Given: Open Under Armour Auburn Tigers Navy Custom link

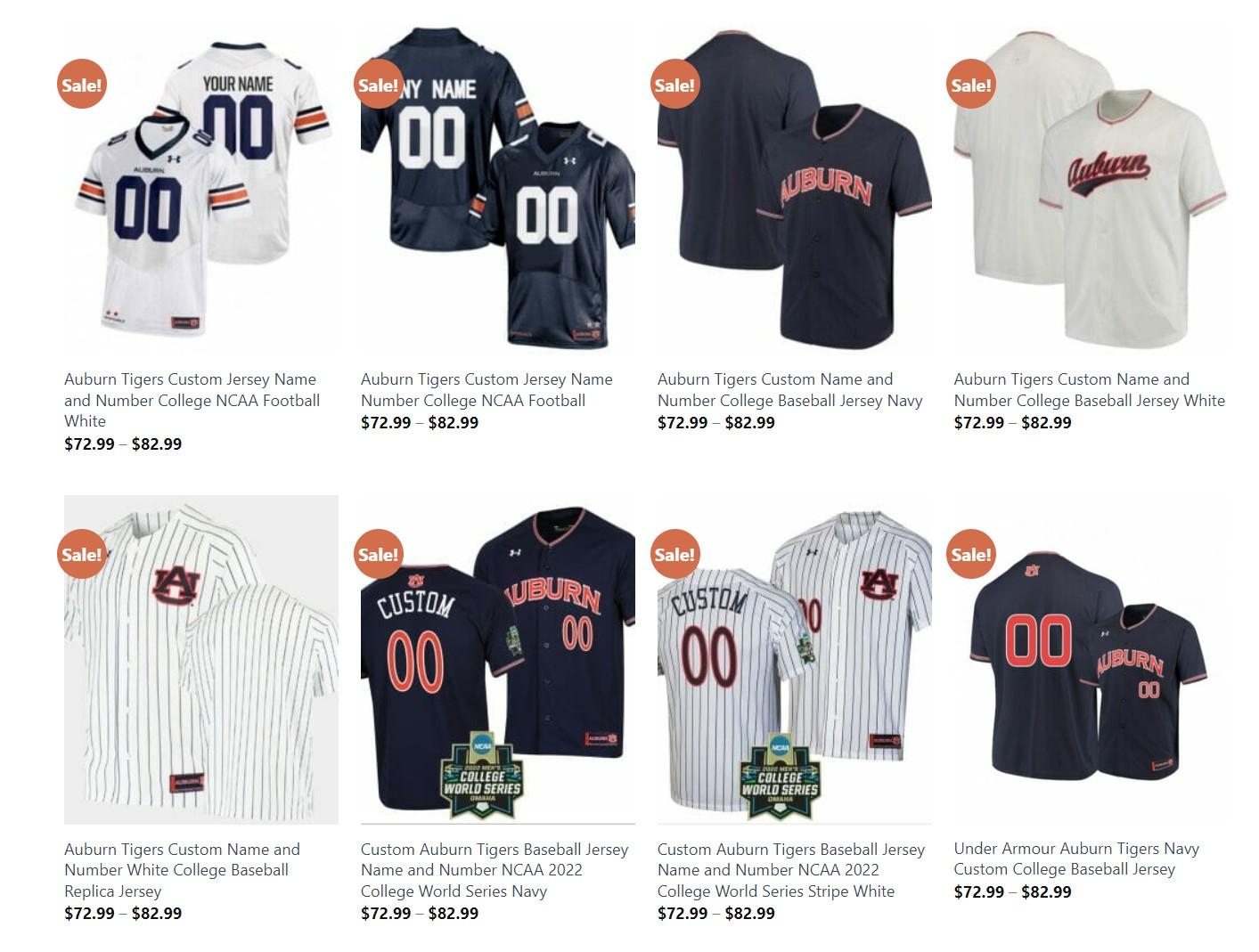Looking at the screenshot, I should 1076,858.
